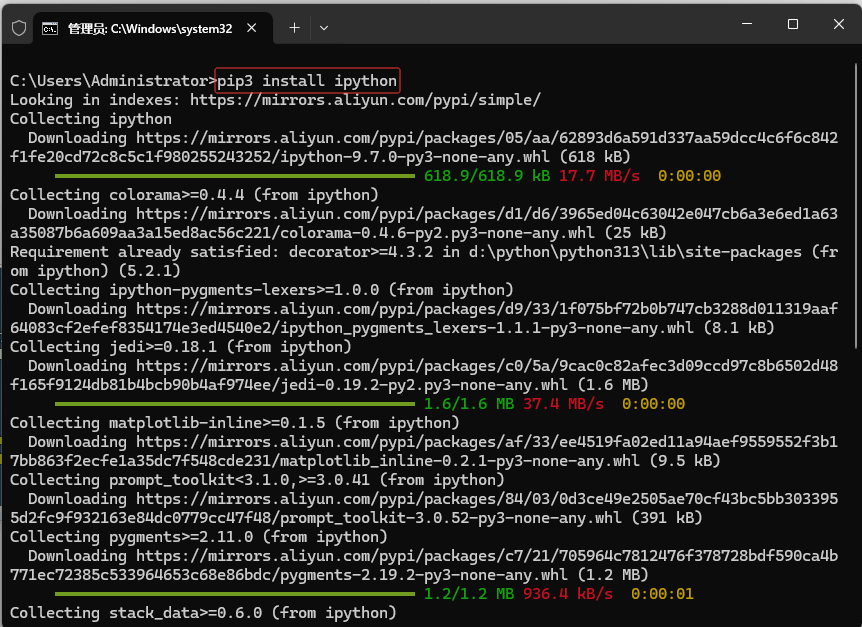The image size is (862, 627).
Task: Click 'Collecting ipython-pygments-lexers>=1.0.0' line
Action: pyautogui.click(x=262, y=290)
